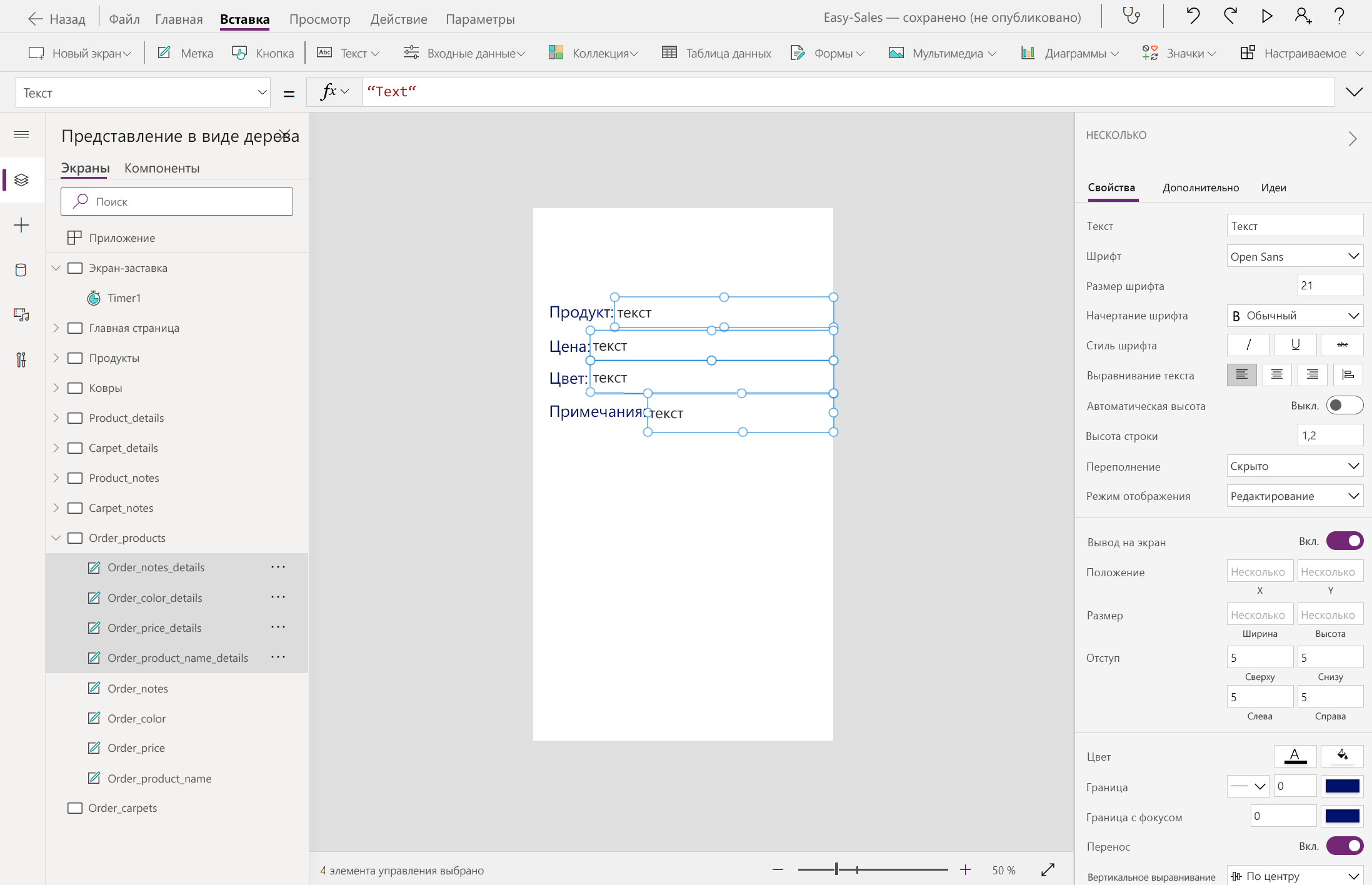The image size is (1372, 885).
Task: Expand the Продукты screen node
Action: pos(56,358)
